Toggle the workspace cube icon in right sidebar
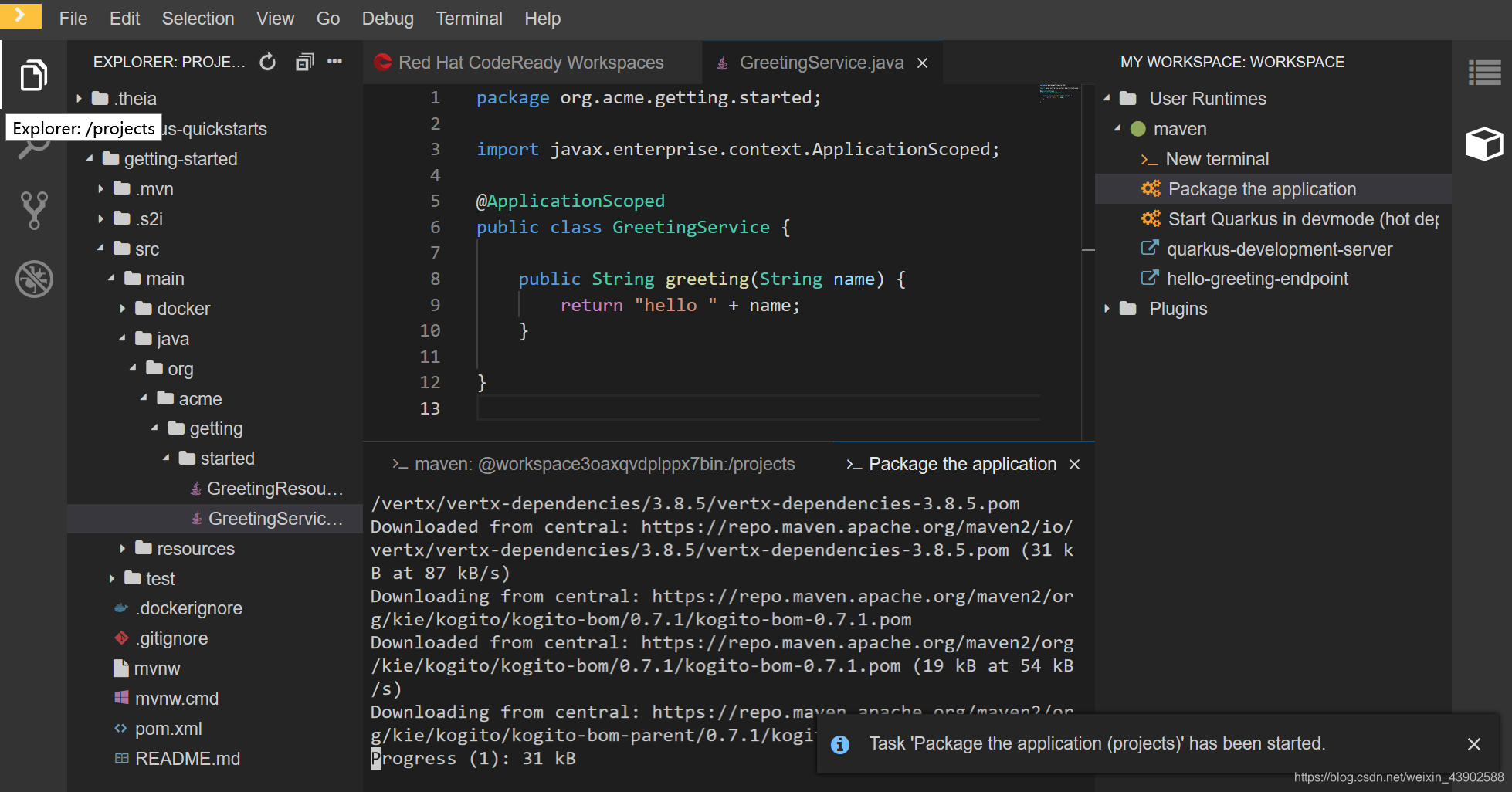 [1484, 144]
